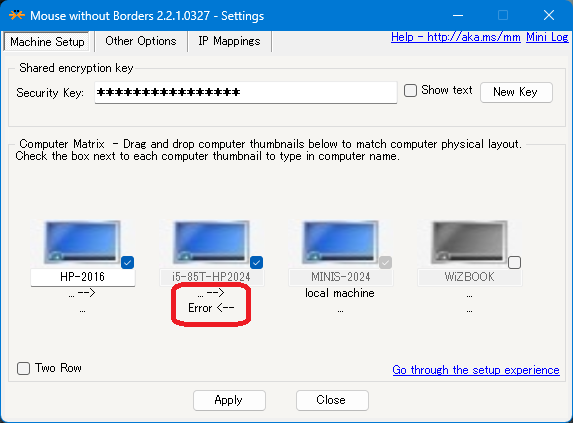Select the grayed WiZBOOK computer thumbnail
573x423 pixels.
[x=469, y=242]
